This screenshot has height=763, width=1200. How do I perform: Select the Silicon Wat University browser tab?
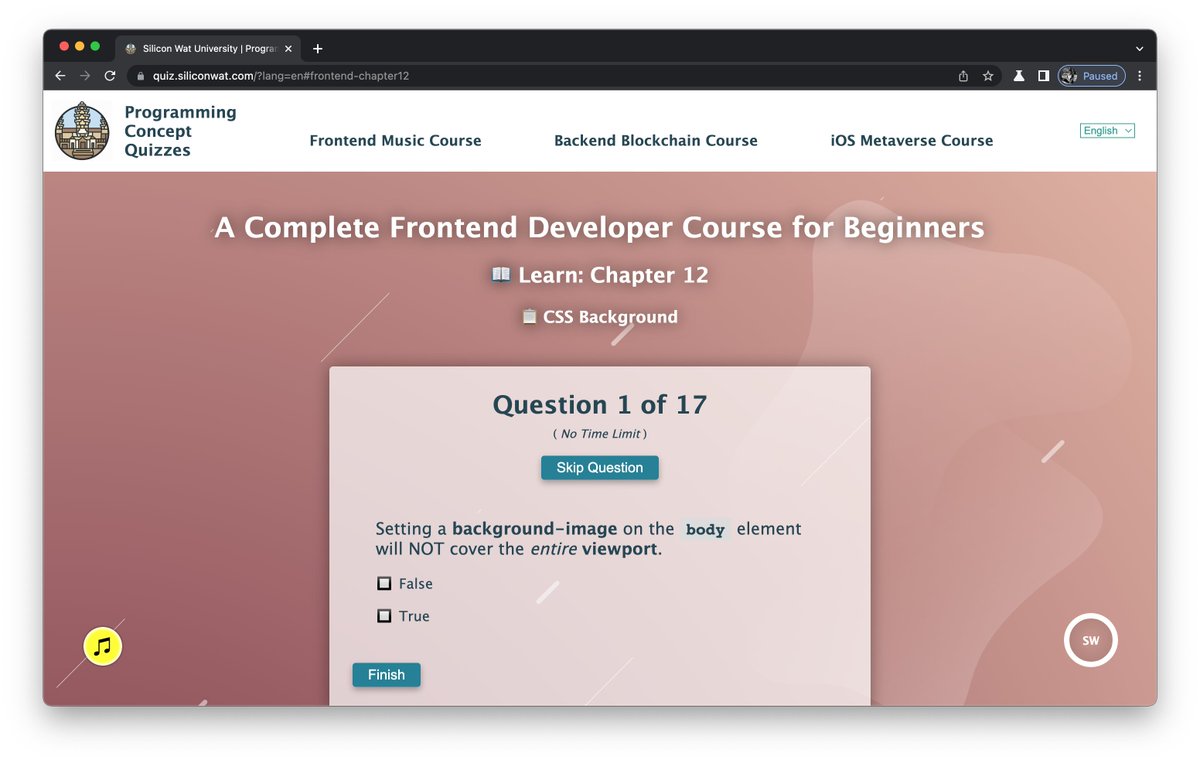210,48
